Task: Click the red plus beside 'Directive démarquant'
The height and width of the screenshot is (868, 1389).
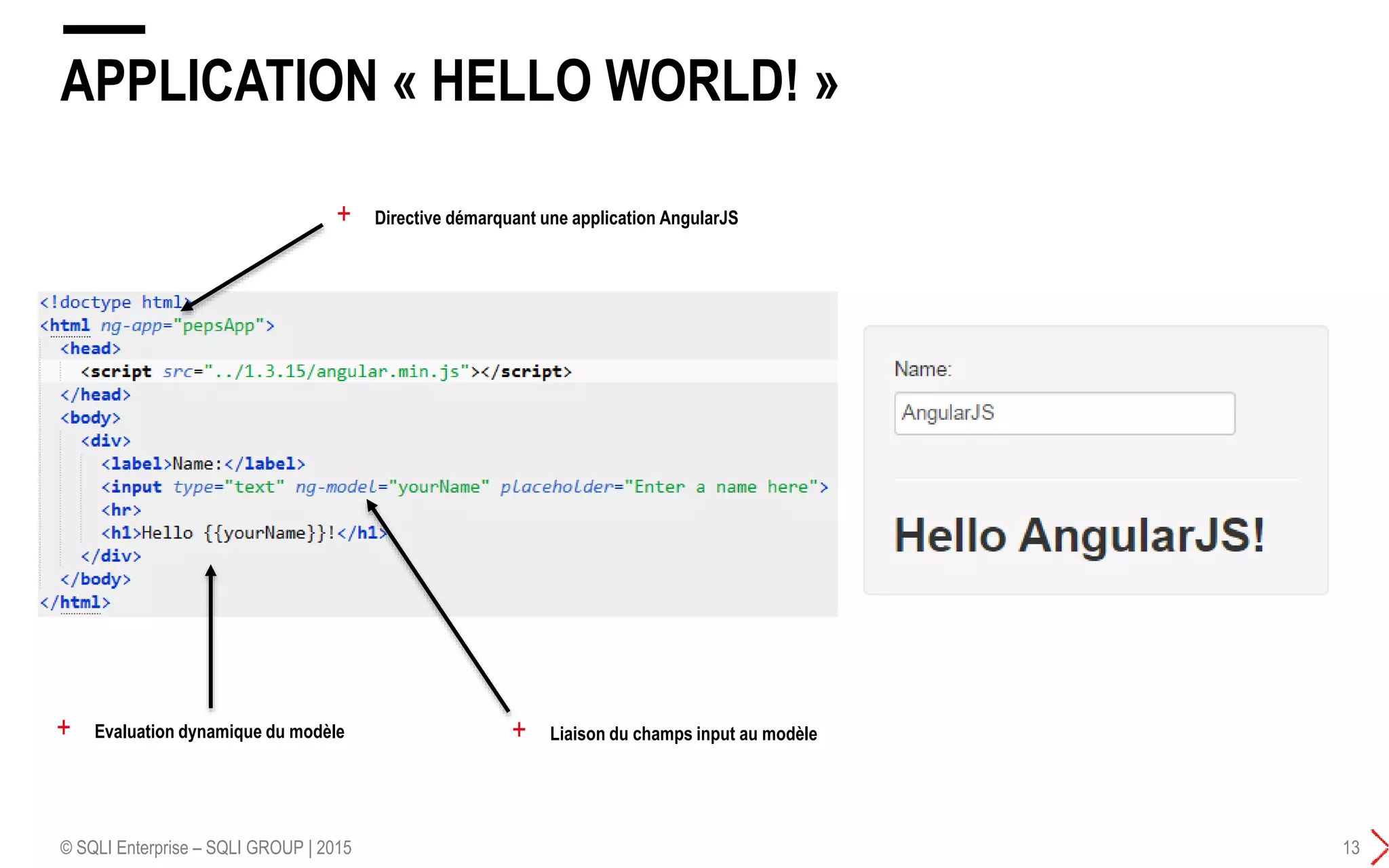Action: click(344, 214)
